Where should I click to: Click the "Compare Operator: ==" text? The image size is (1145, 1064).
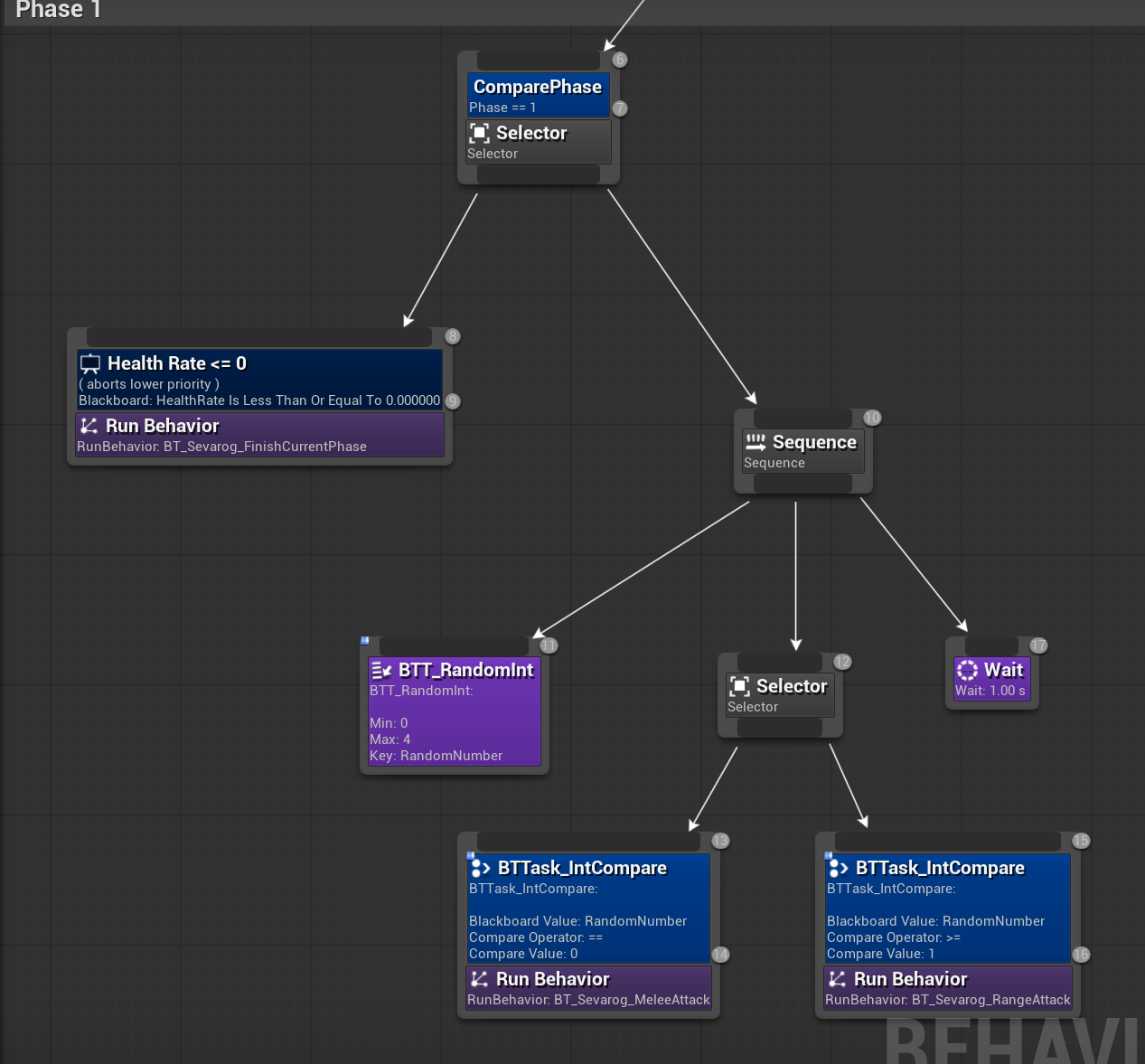[536, 937]
